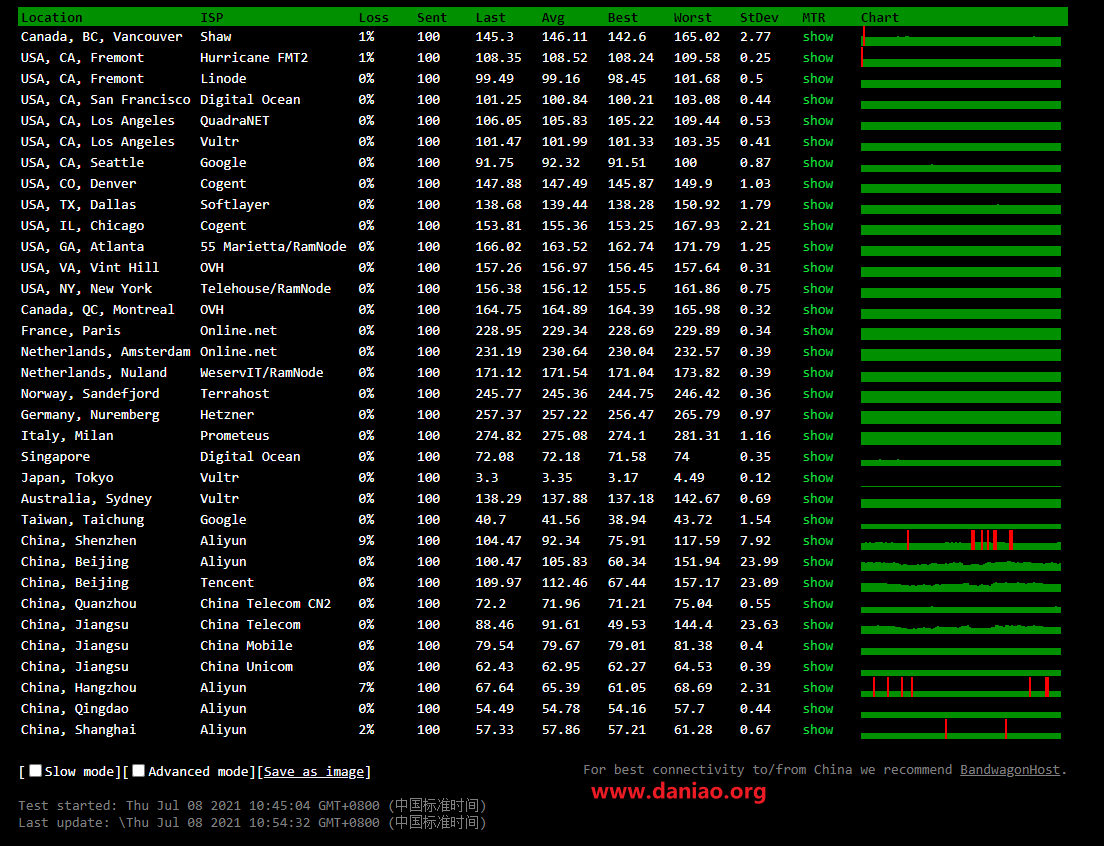Image resolution: width=1104 pixels, height=846 pixels.
Task: Show MTR for Canada, BC, Vancouver Shaw
Action: [x=817, y=37]
